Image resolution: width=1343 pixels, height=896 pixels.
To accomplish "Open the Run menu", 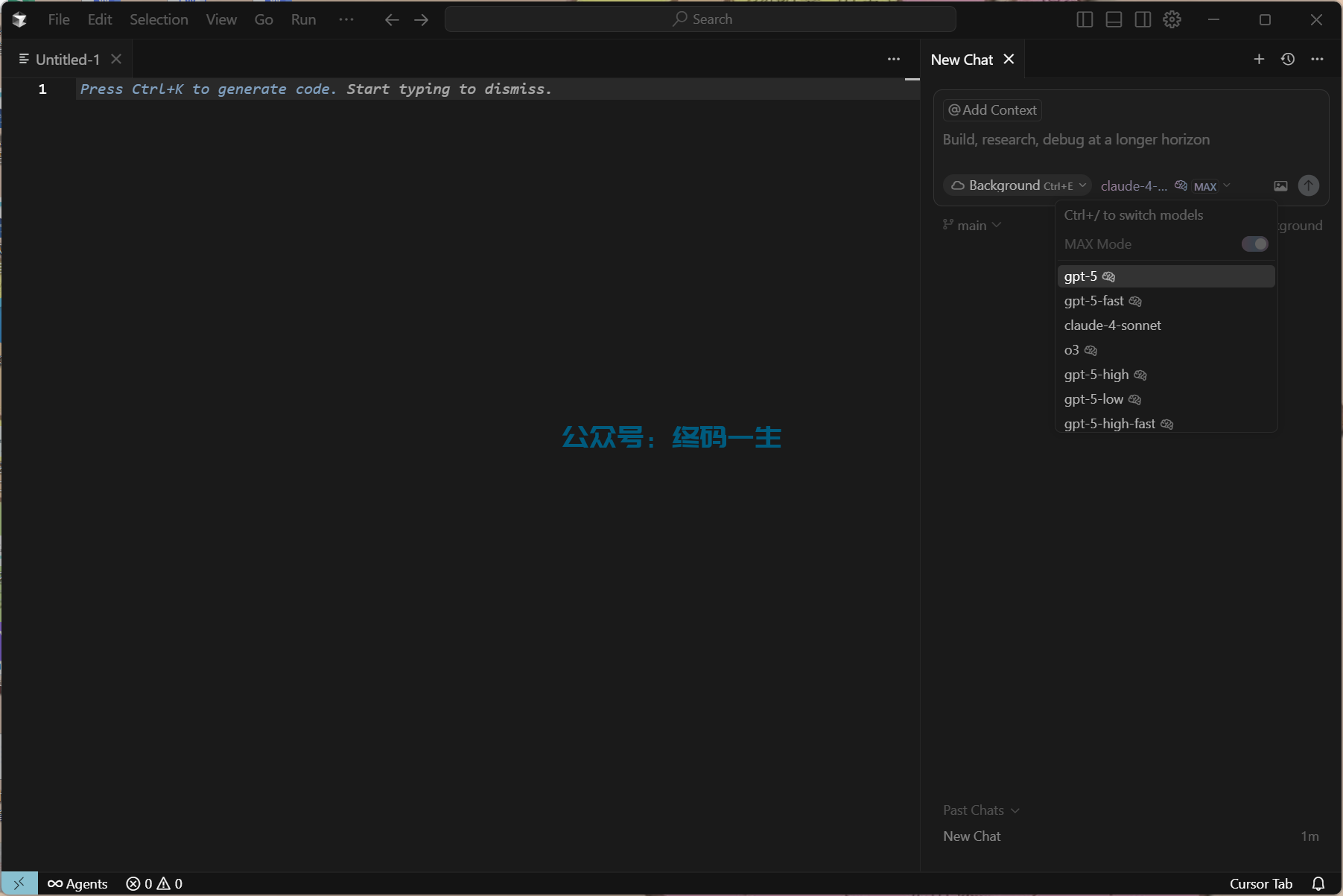I will 303,19.
